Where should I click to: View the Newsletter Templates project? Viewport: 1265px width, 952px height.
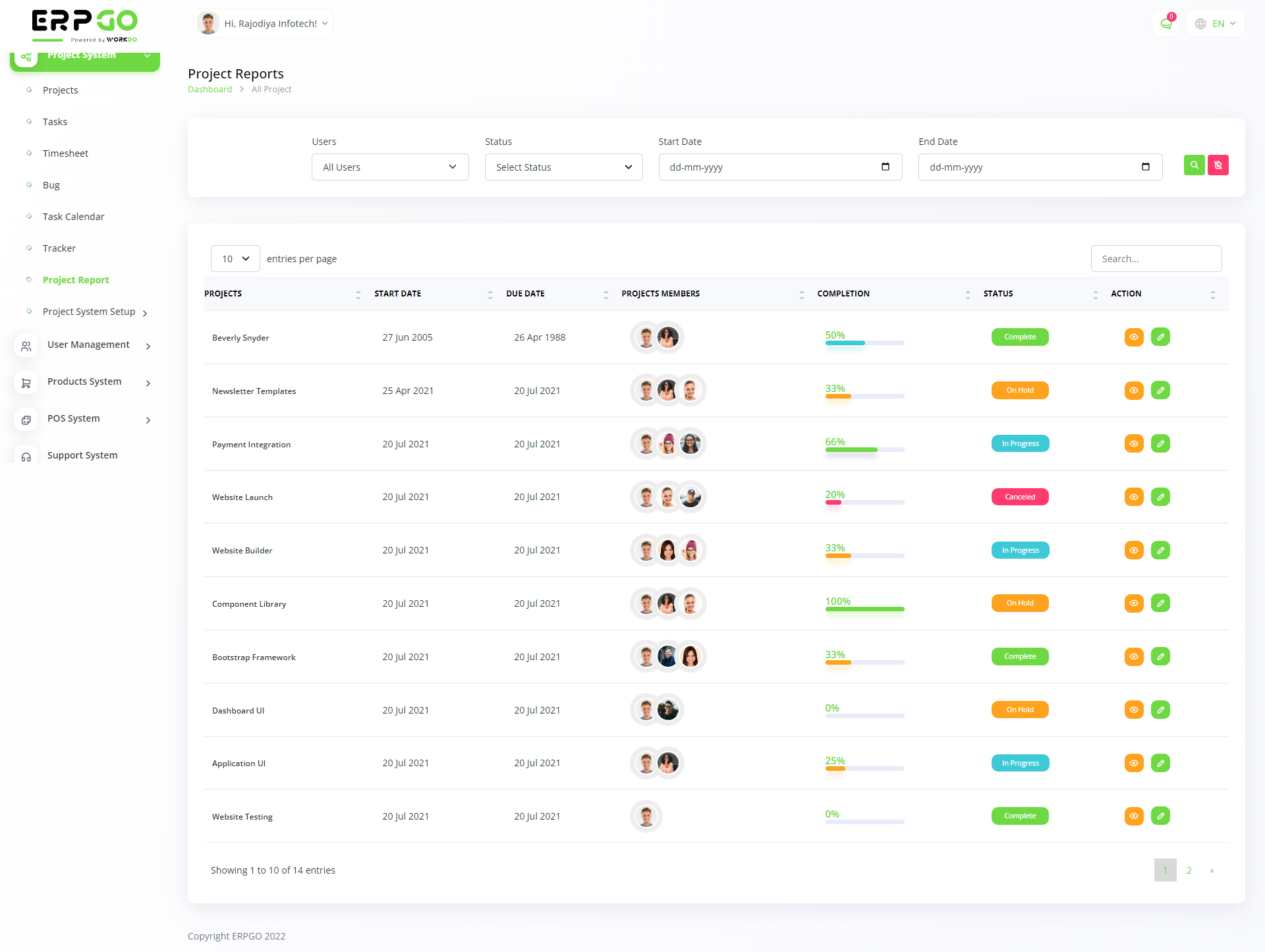point(1134,391)
